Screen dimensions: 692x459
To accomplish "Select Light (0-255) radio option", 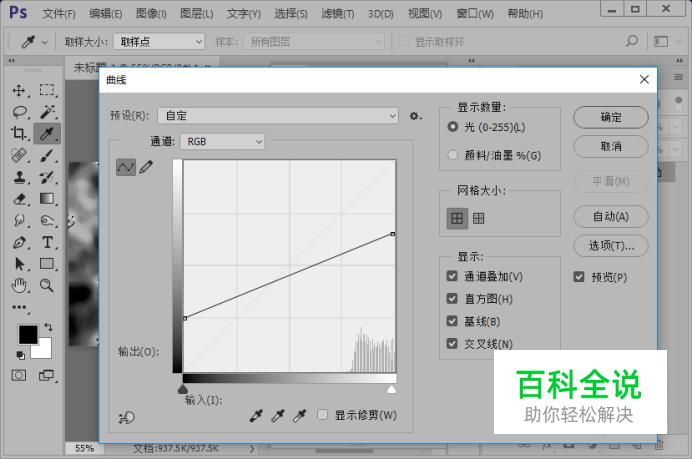I will 453,127.
